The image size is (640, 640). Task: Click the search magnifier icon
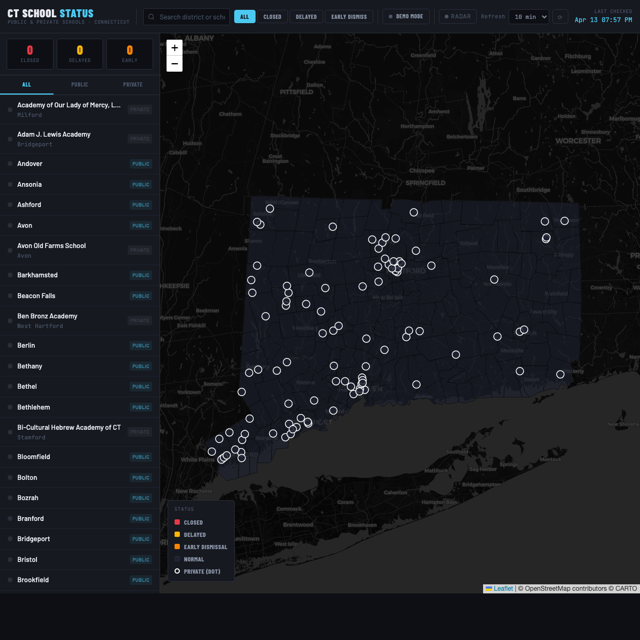coord(151,17)
